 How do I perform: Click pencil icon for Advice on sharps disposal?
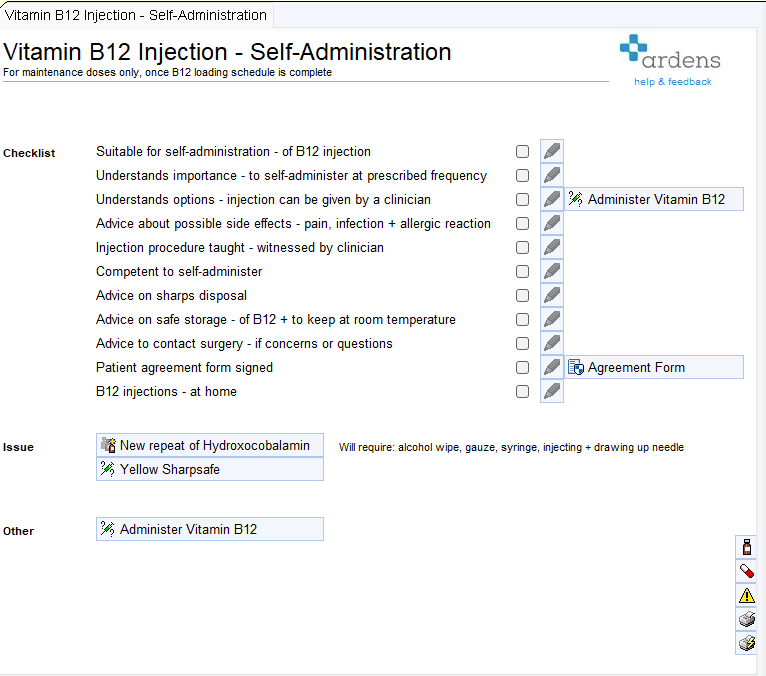point(552,296)
